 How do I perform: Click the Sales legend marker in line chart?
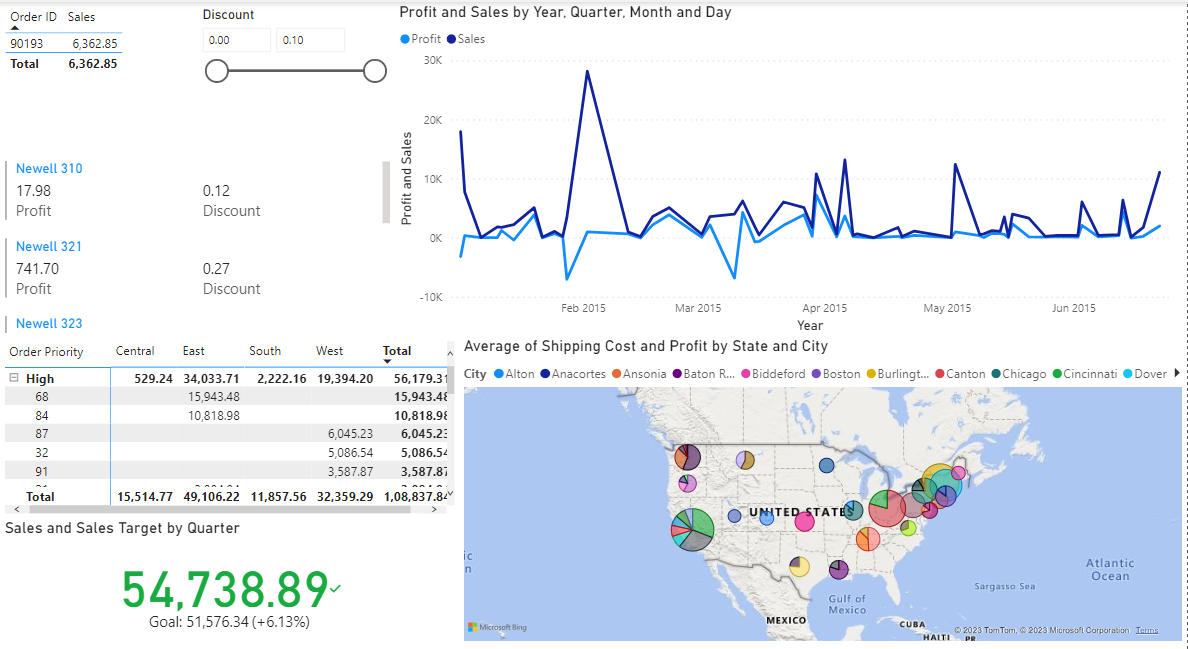point(452,39)
